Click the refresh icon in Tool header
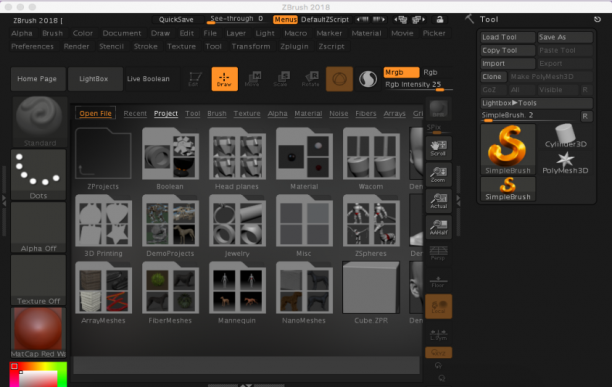The height and width of the screenshot is (387, 612). (597, 19)
